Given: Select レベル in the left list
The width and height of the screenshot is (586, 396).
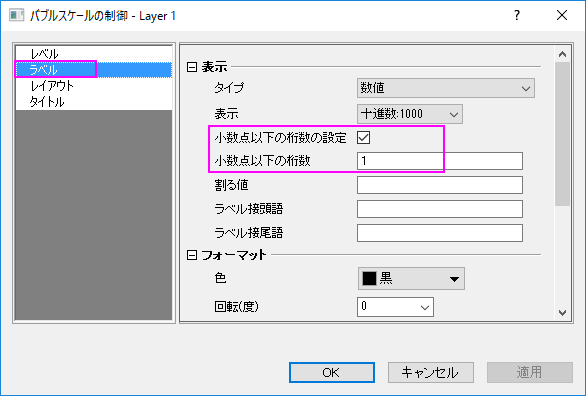Looking at the screenshot, I should 93,54.
